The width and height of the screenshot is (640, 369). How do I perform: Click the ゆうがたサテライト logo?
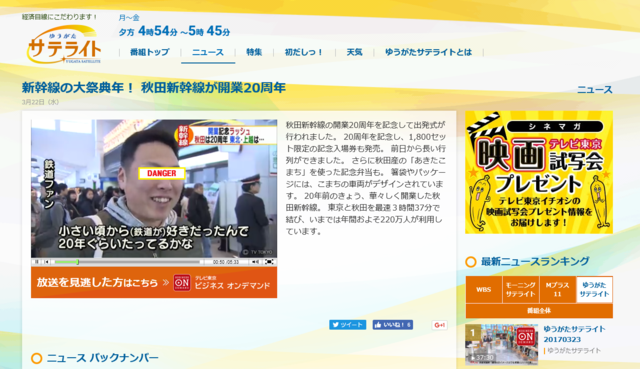tap(64, 45)
